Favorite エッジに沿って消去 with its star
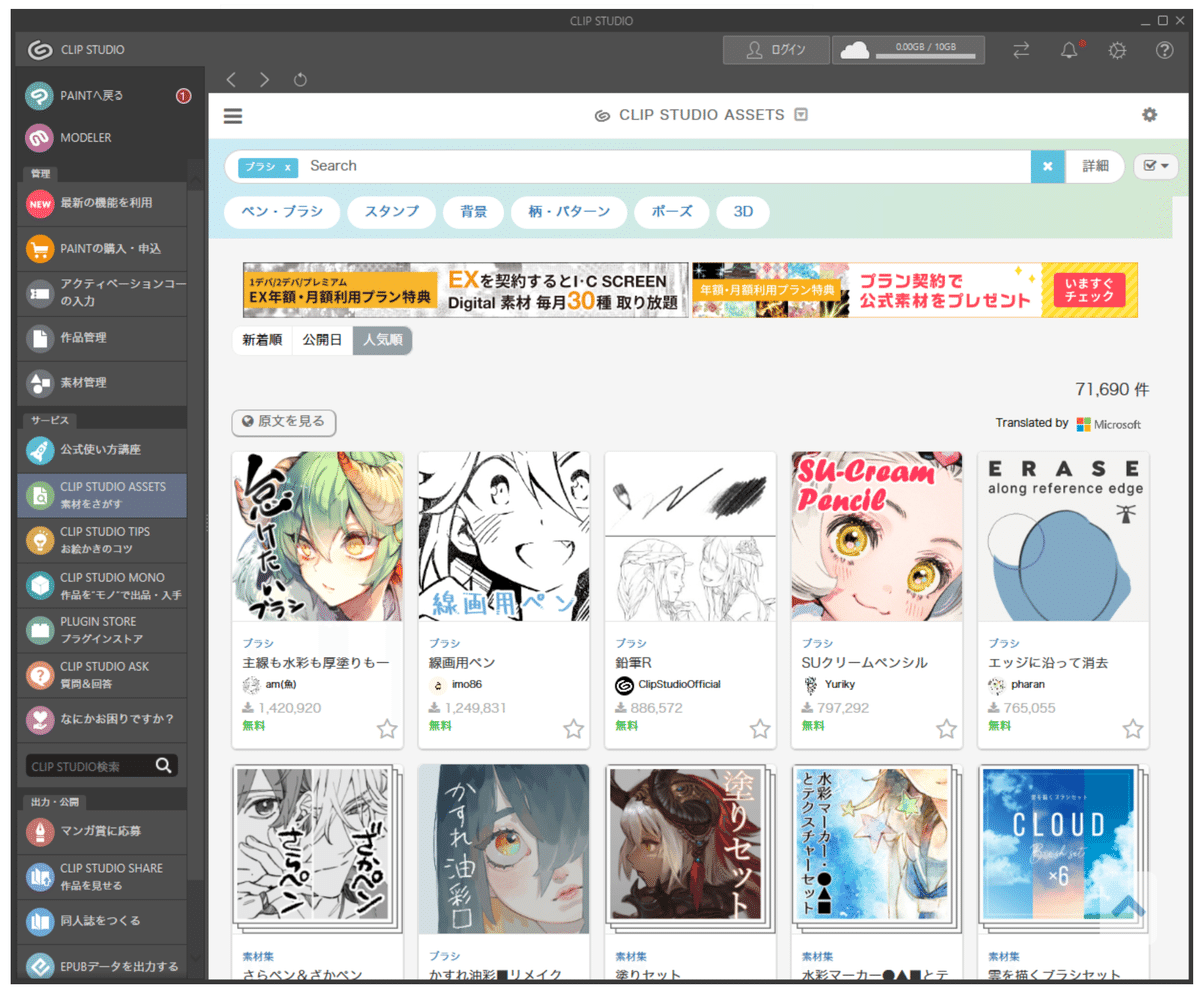The width and height of the screenshot is (1200, 990). pyautogui.click(x=1132, y=729)
